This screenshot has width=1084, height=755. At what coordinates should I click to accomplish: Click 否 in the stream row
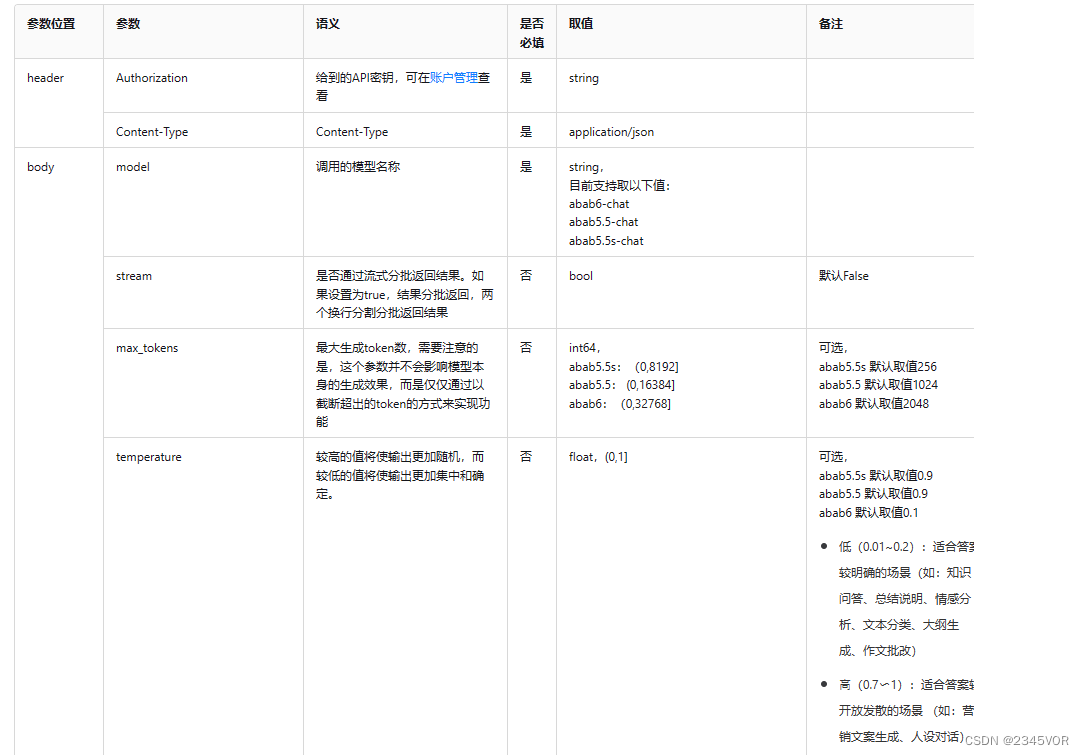[x=526, y=276]
